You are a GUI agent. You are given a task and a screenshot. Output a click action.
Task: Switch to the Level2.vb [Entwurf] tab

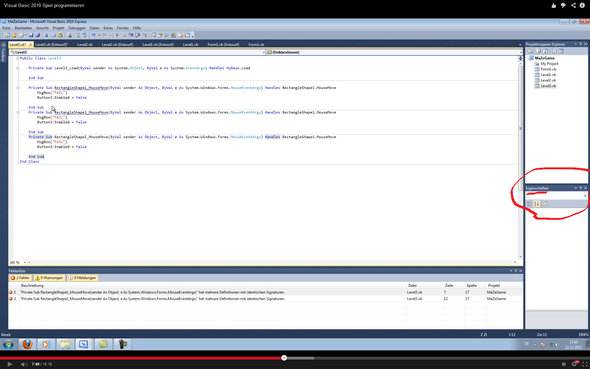tap(117, 44)
